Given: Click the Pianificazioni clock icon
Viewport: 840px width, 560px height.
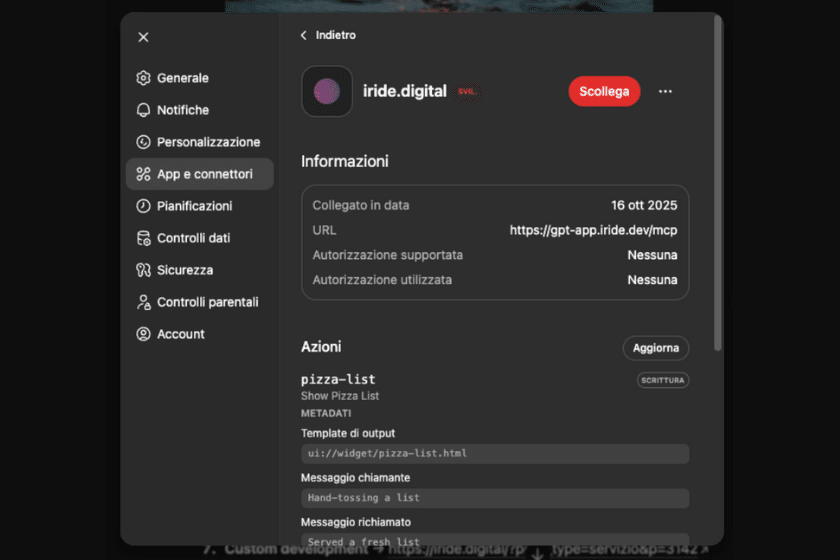Looking at the screenshot, I should click(143, 206).
